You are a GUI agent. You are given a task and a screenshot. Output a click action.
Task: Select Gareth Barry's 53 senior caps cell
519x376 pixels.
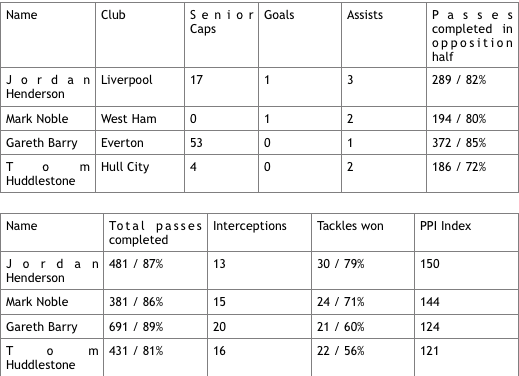point(221,143)
